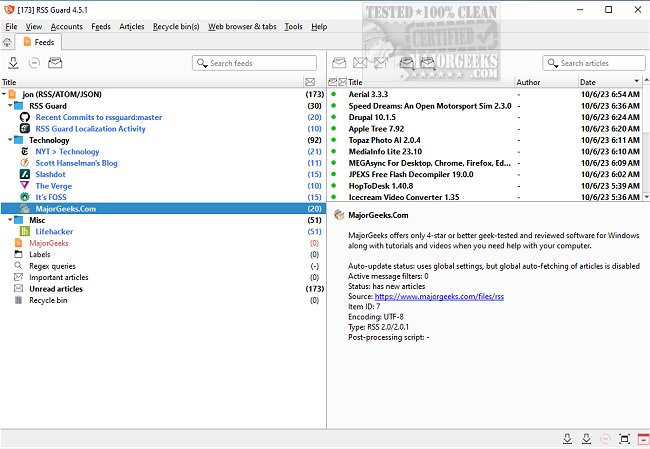The height and width of the screenshot is (449, 650).
Task: Switch to the Feeds tab
Action: pos(39,42)
